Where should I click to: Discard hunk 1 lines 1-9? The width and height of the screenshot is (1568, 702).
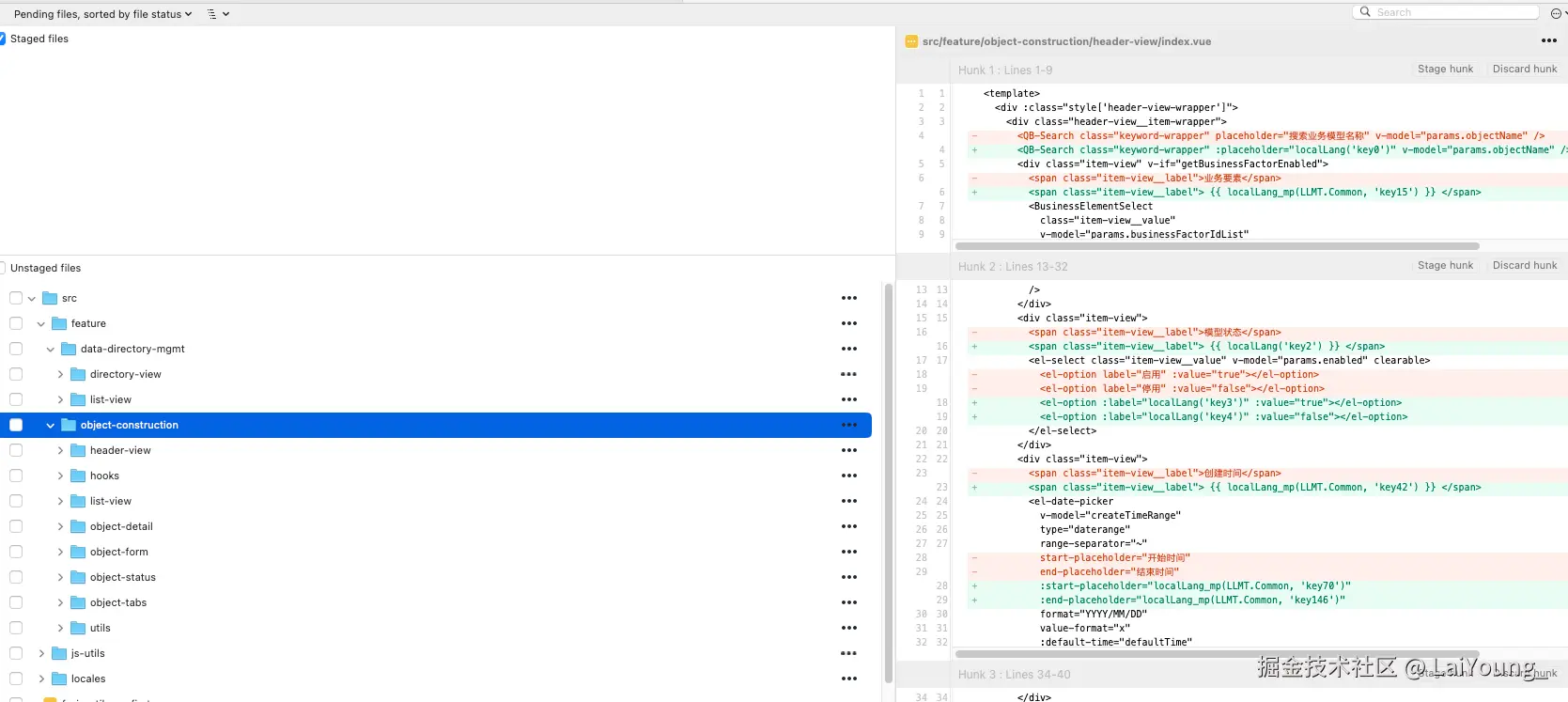click(x=1525, y=69)
